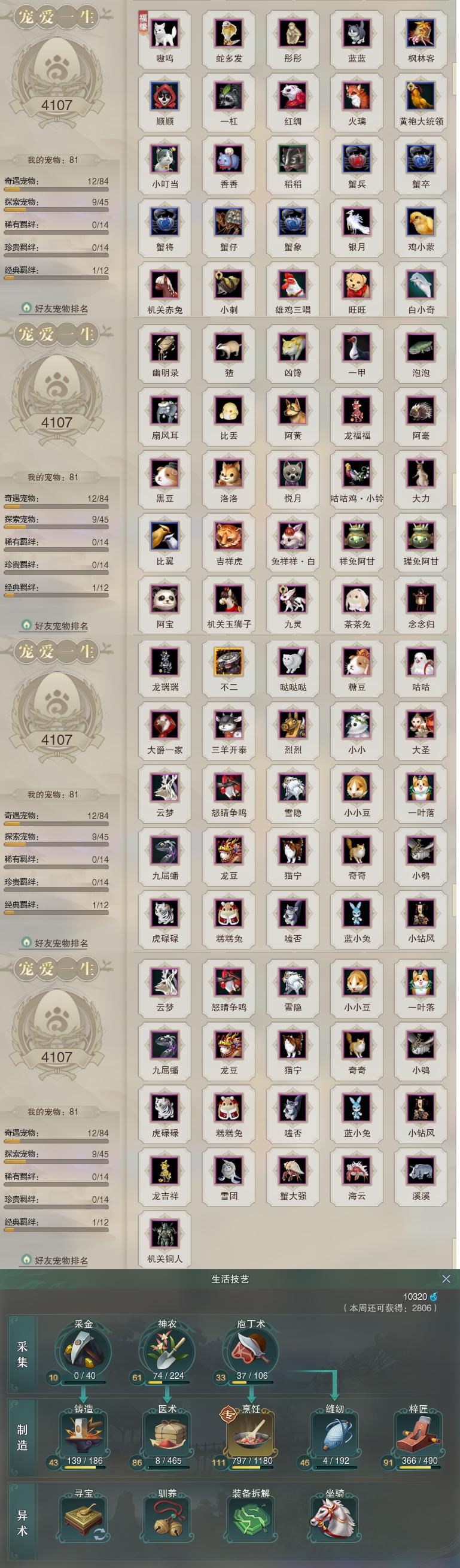Select the 装备拆解 equipment dismantle icon

point(251,1520)
